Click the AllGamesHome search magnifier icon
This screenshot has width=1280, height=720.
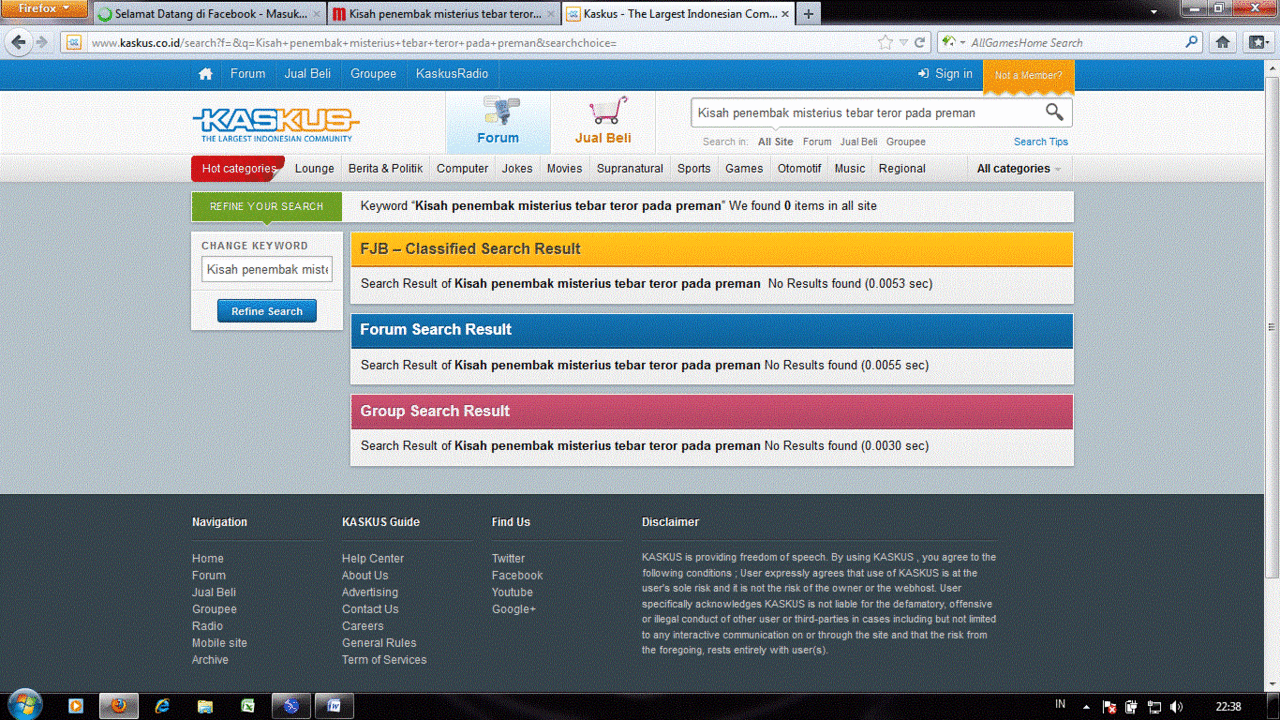pos(1191,42)
